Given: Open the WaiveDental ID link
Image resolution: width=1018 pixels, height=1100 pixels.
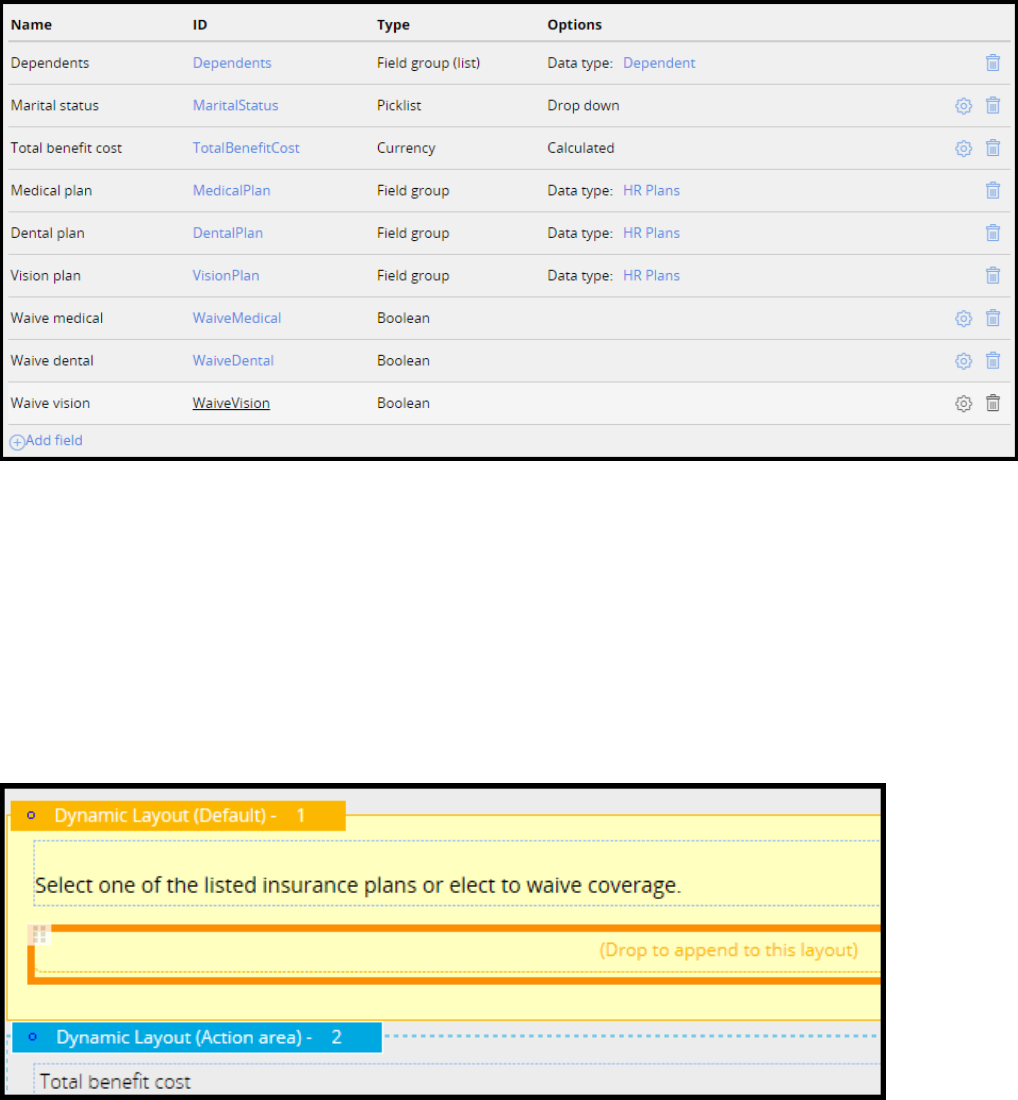Looking at the screenshot, I should pos(233,361).
